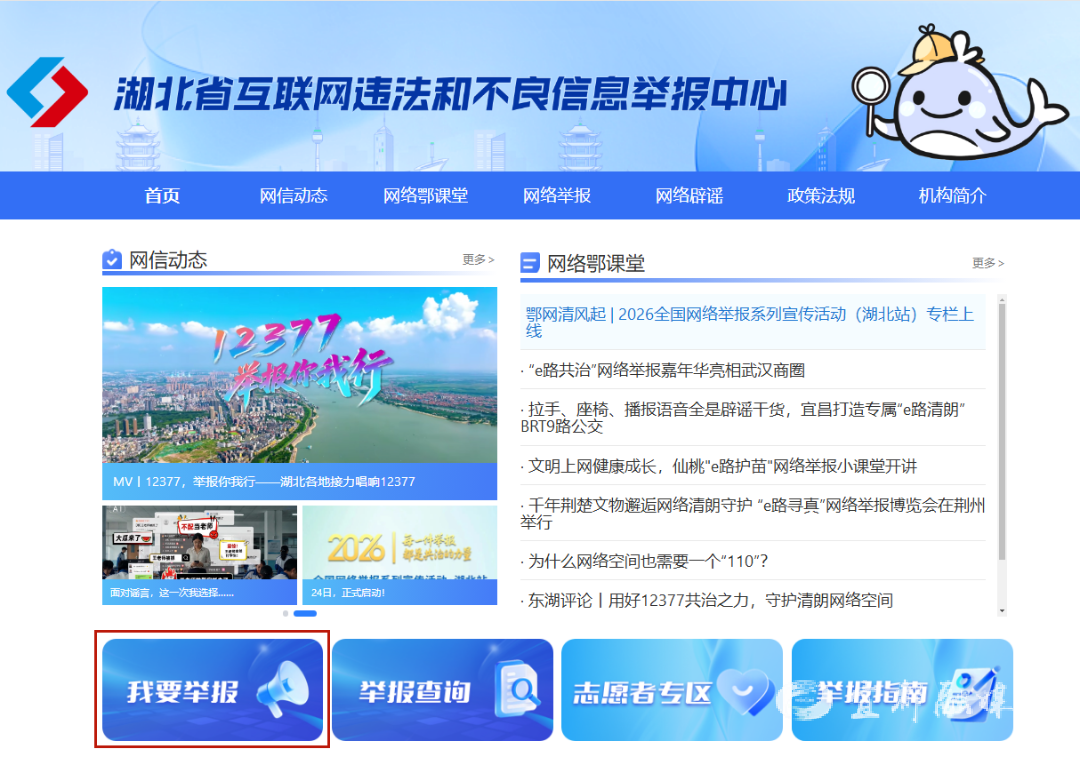The height and width of the screenshot is (757, 1080).
Task: Click the red and blue site logo
Action: point(48,92)
